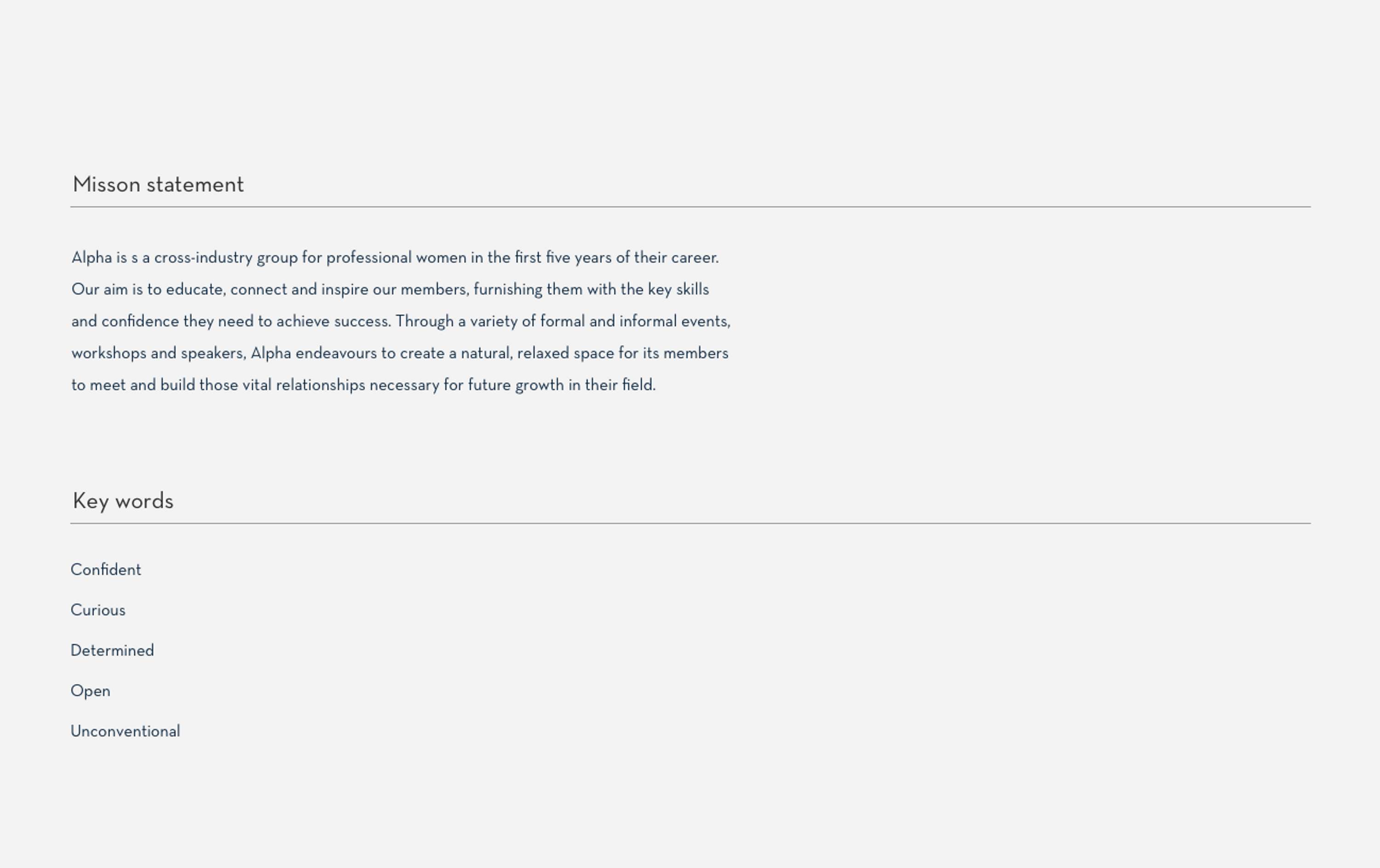Select the Curious keyword
The image size is (1380, 868).
point(98,610)
